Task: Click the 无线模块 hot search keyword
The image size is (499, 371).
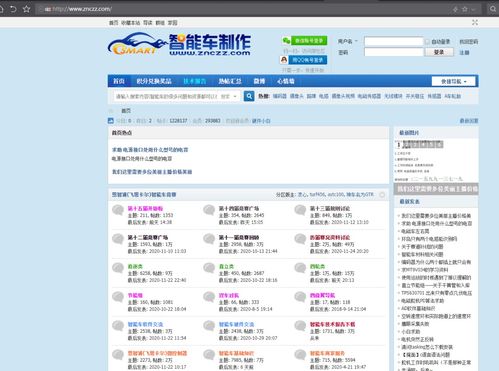Action: click(x=393, y=96)
